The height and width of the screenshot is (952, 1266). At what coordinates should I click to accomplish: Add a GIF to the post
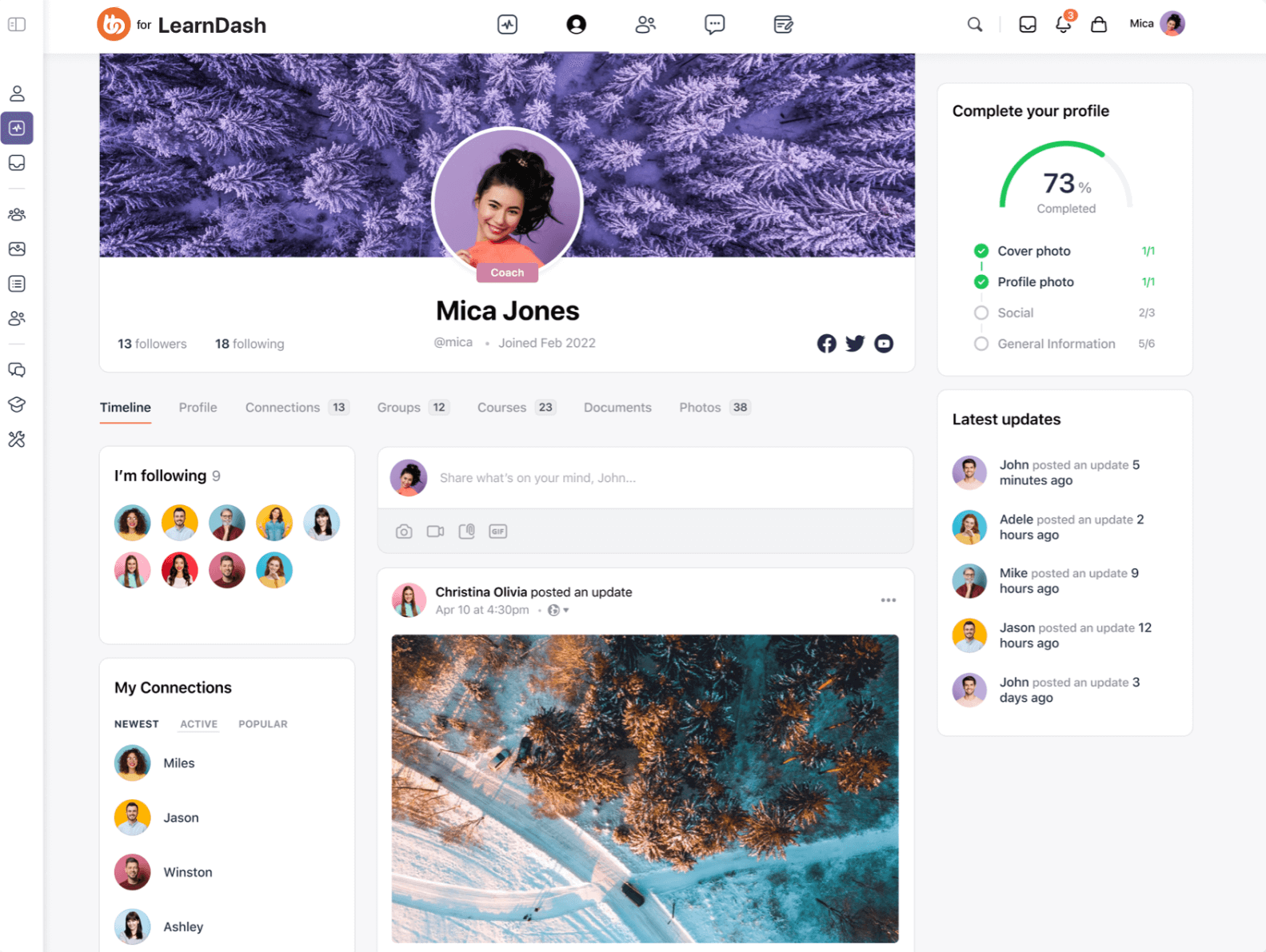[497, 532]
